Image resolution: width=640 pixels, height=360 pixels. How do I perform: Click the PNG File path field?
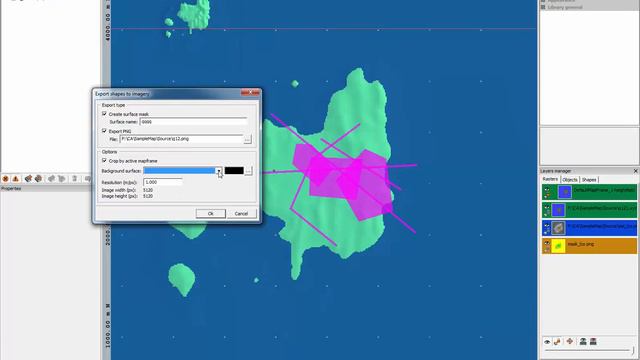[181, 139]
